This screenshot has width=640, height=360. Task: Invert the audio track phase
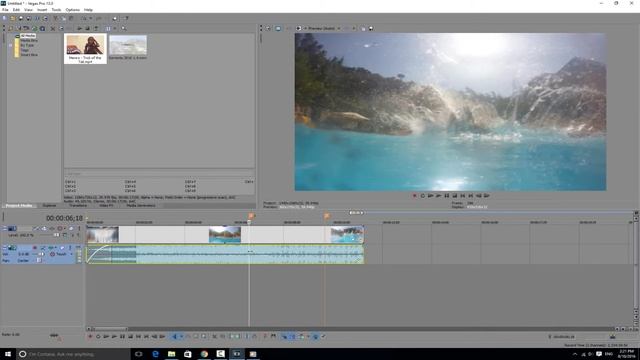coord(43,248)
